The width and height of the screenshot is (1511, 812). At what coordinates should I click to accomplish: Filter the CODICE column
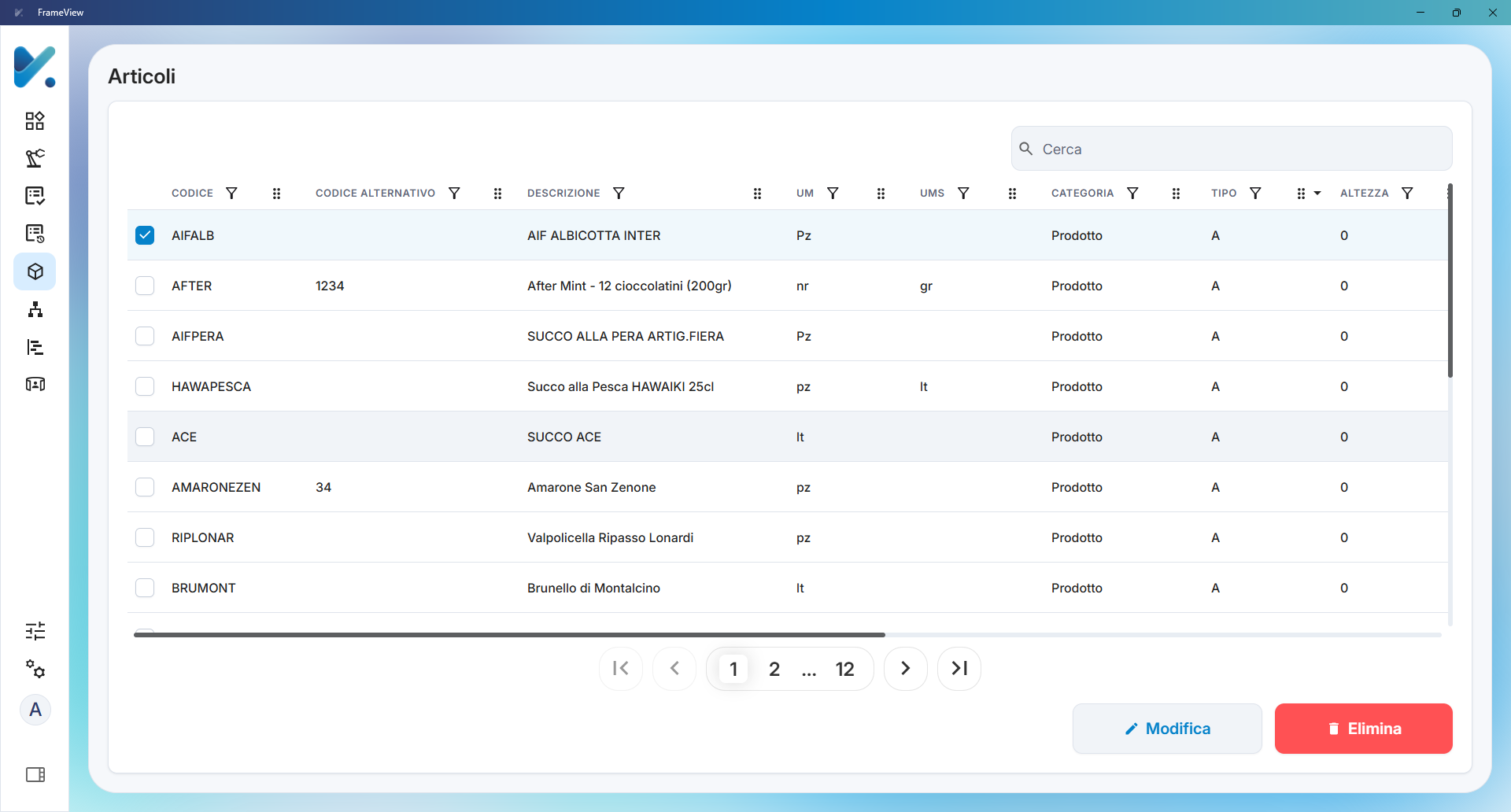click(231, 194)
